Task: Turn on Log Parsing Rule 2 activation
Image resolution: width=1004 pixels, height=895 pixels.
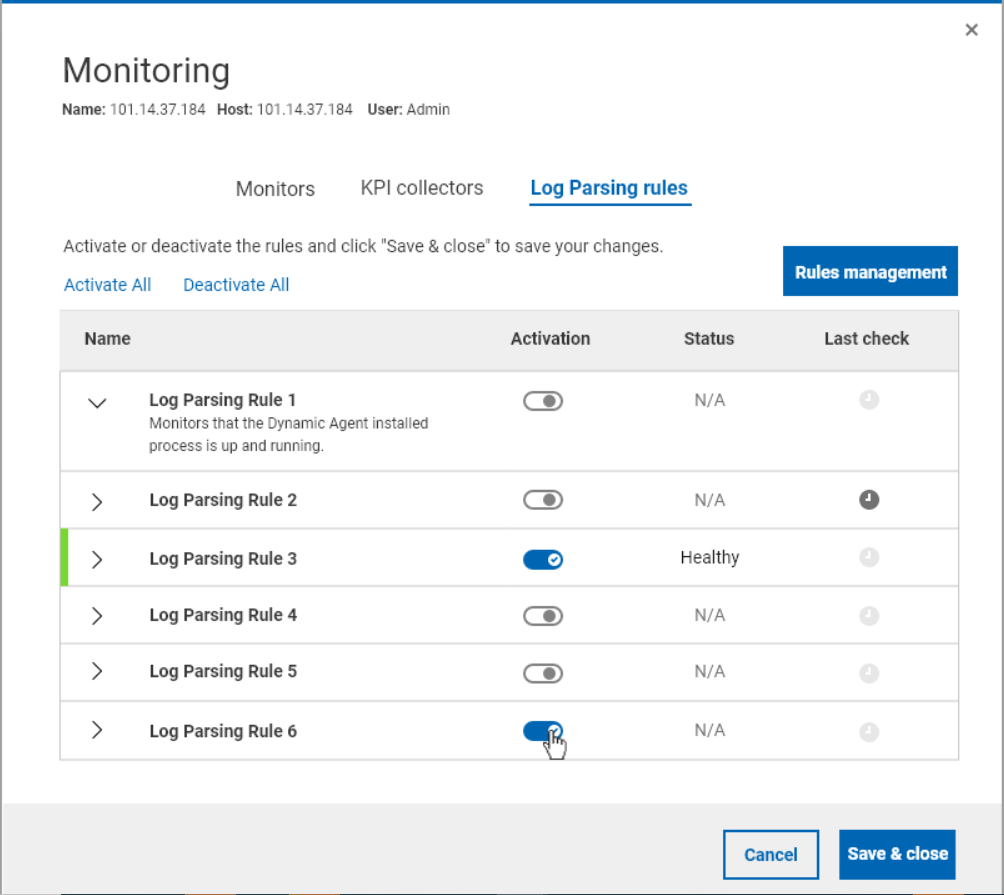Action: (543, 500)
